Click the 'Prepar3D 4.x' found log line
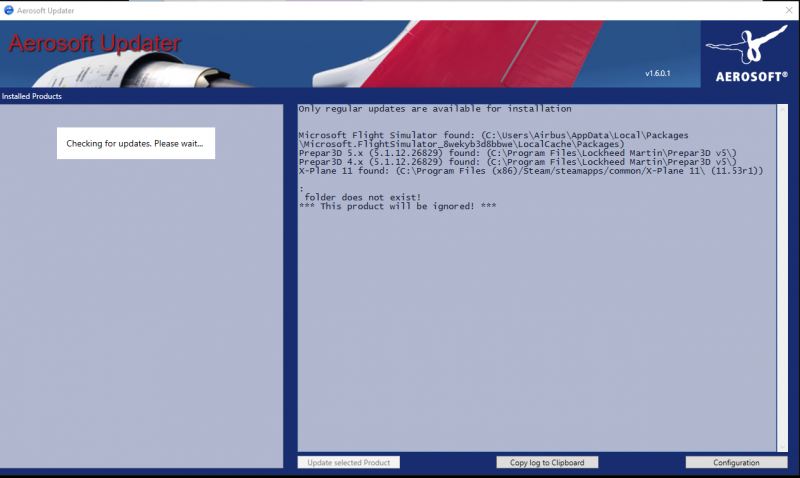The height and width of the screenshot is (478, 800). [518, 162]
